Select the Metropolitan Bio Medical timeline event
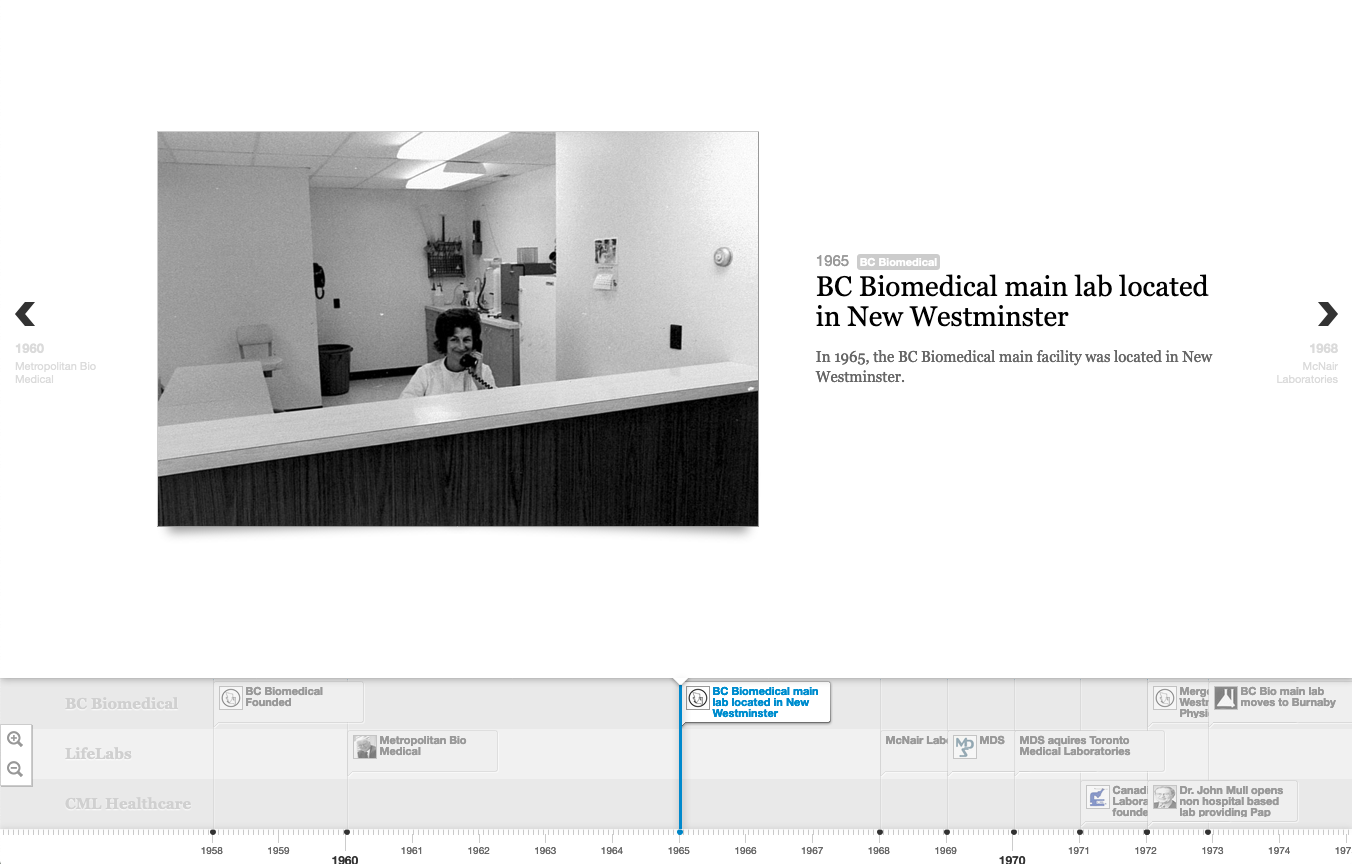 click(422, 746)
